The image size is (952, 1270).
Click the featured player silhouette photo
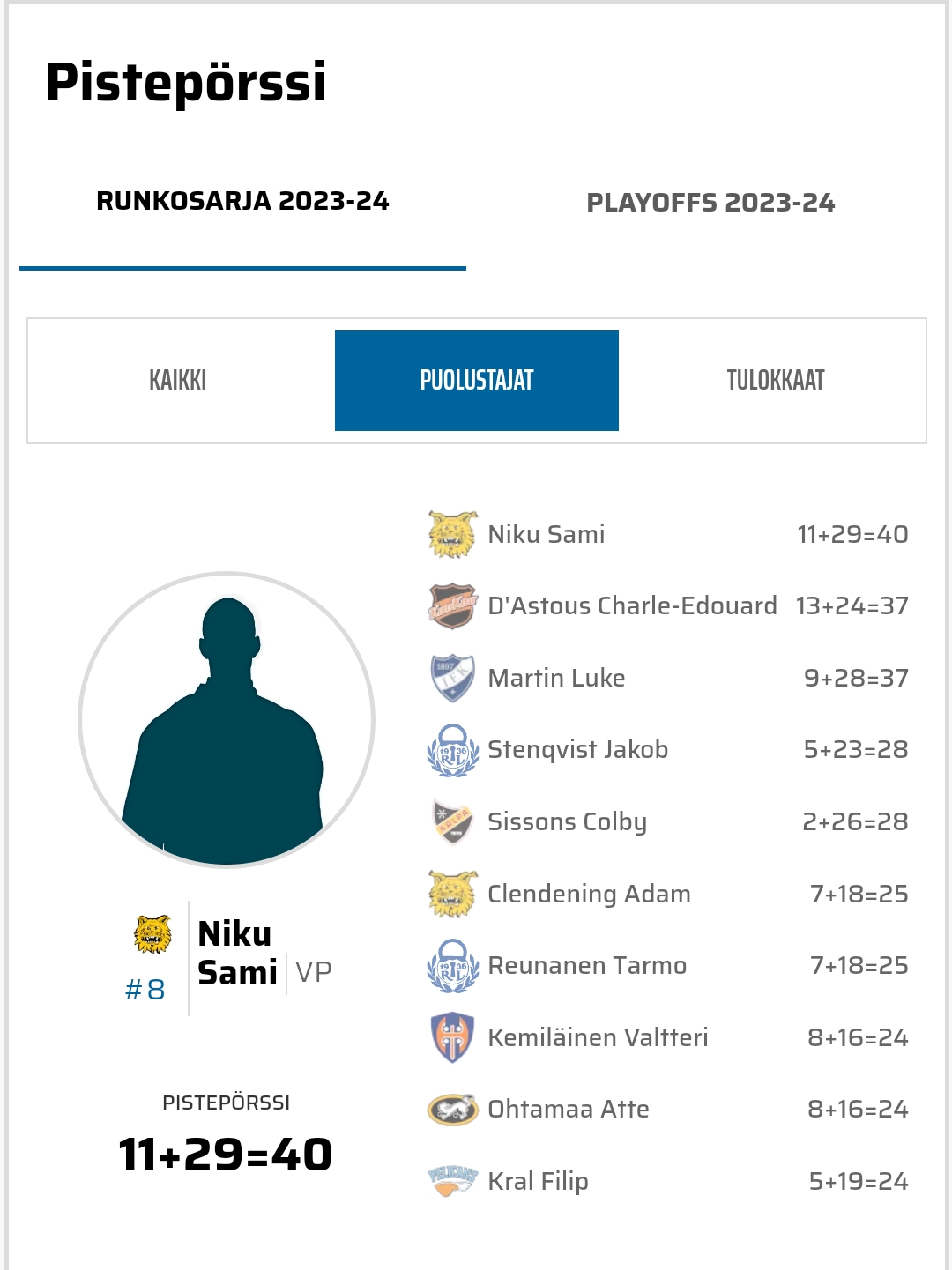(227, 720)
